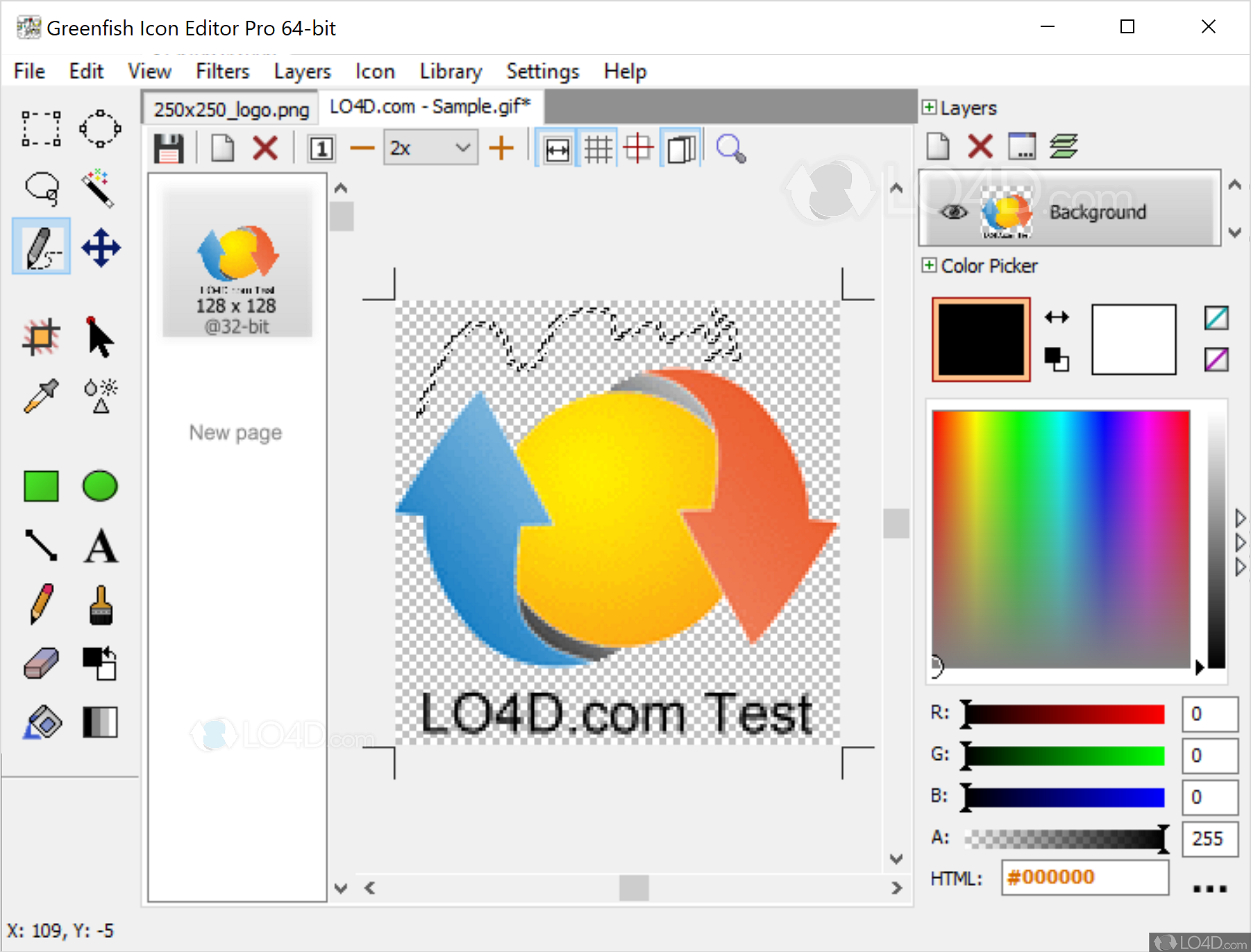Select the Pencil drawing tool
Screen dimensions: 1251x952
coord(42,604)
